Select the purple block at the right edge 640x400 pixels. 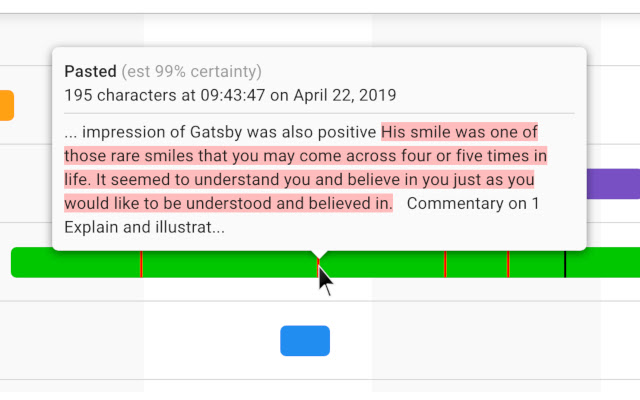[x=612, y=184]
